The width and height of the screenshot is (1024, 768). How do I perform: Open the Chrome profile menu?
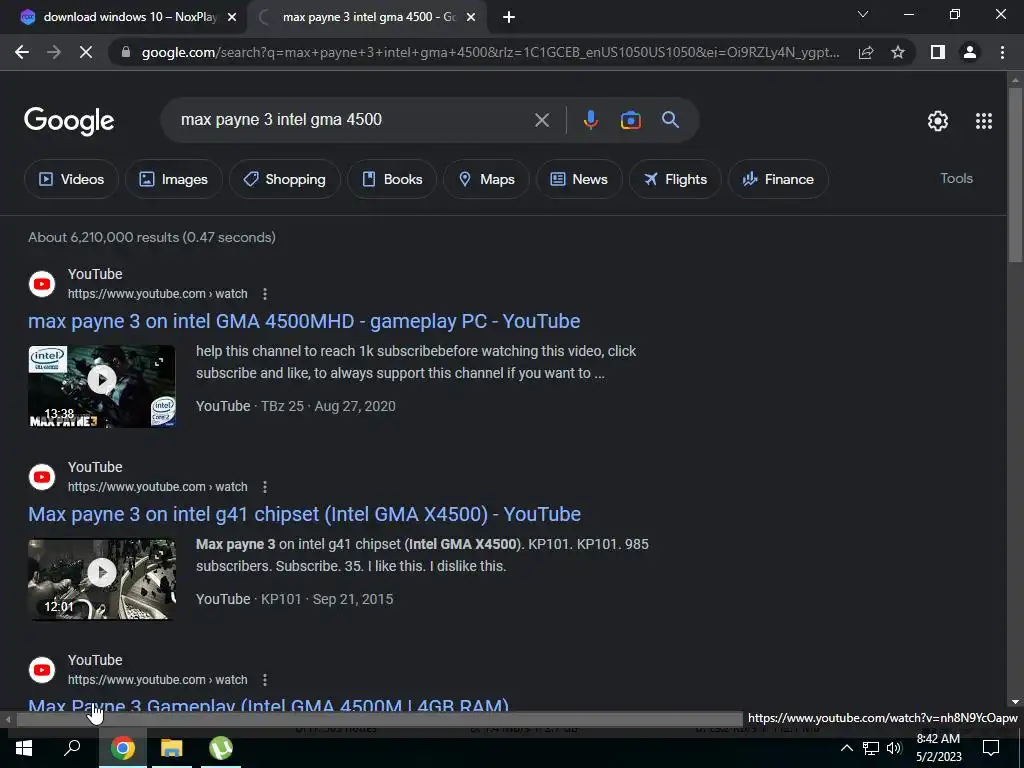click(970, 52)
